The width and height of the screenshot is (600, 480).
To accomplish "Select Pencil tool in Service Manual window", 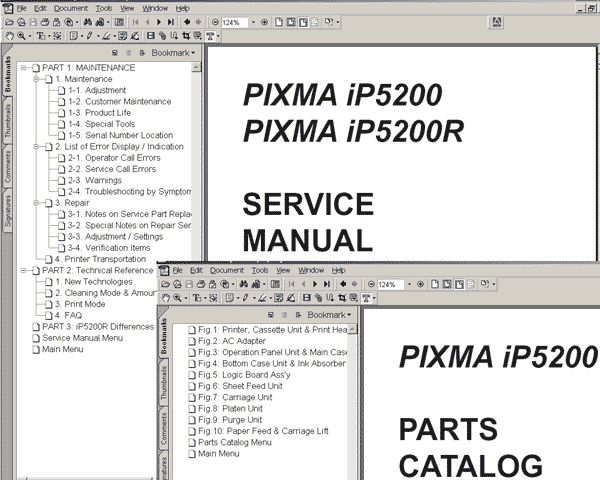I will [90, 36].
